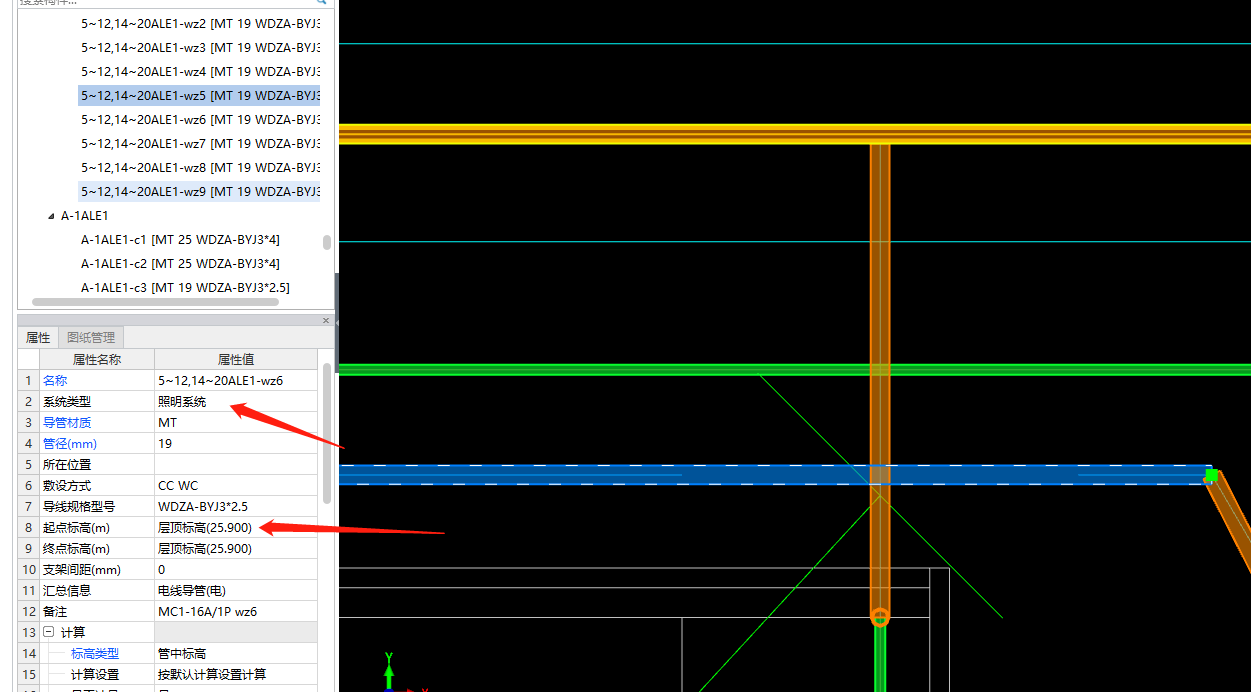Click the 导管材质 value MT

(236, 422)
